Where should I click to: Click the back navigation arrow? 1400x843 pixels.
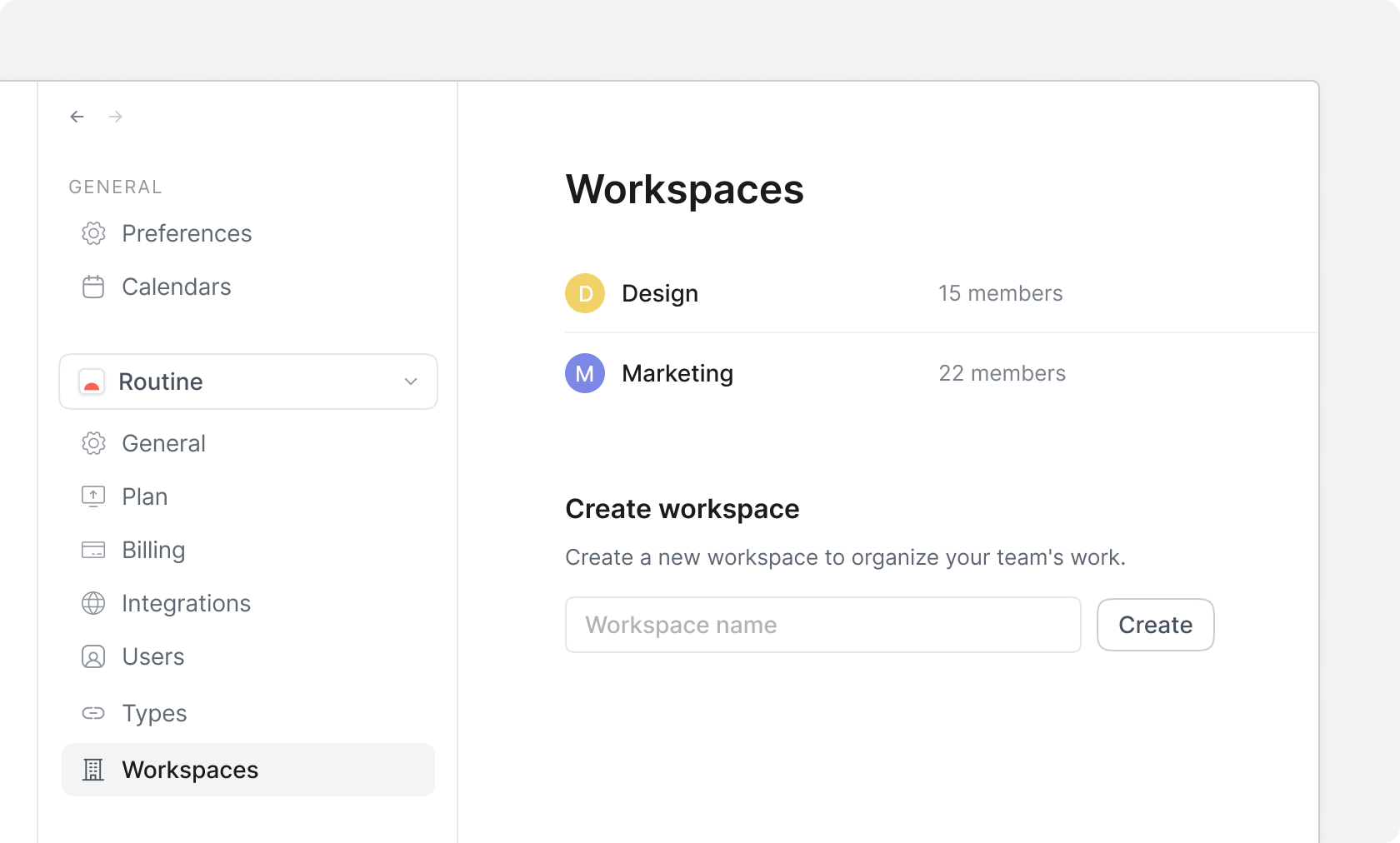(x=77, y=117)
